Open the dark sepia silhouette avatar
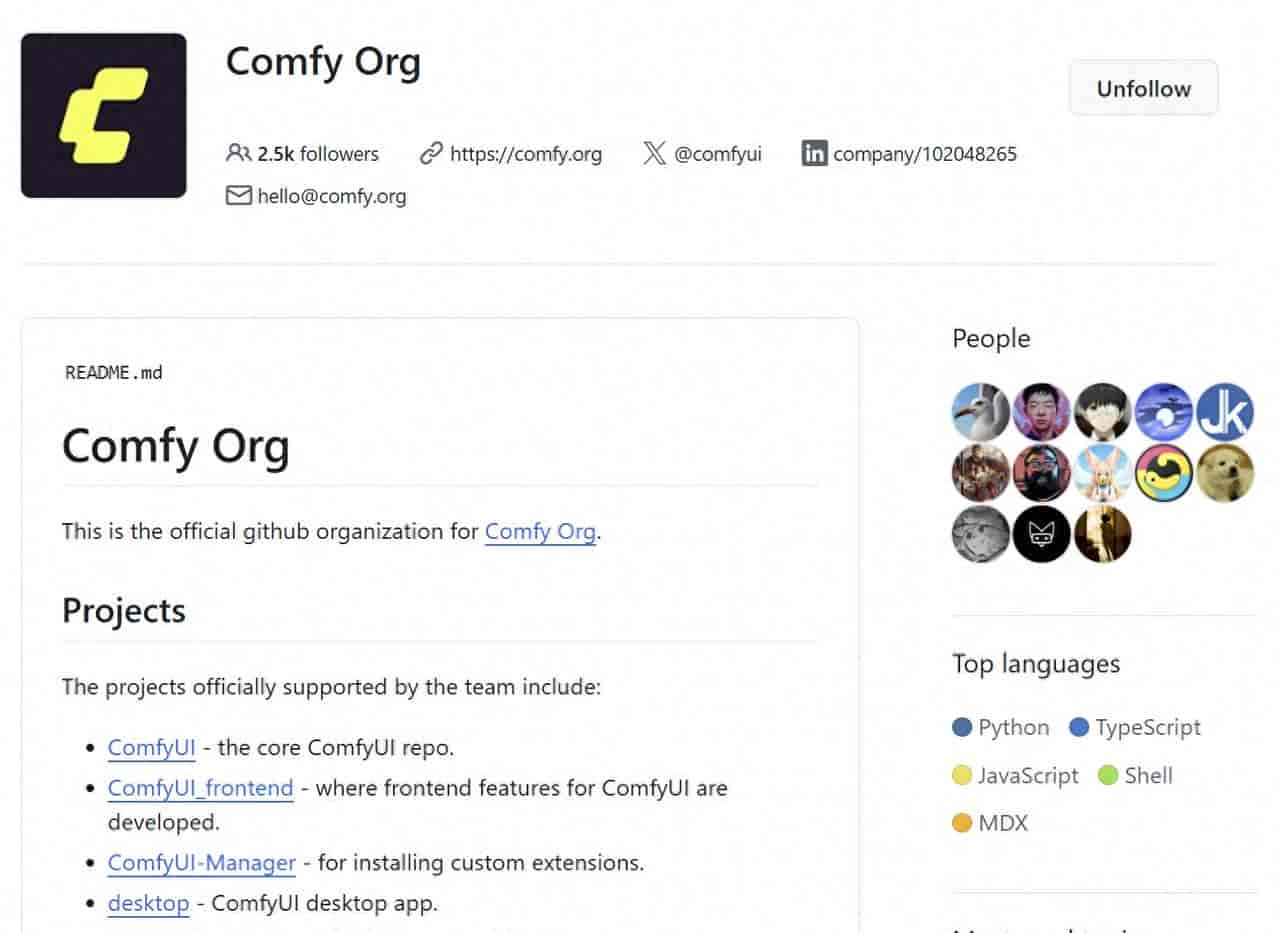Screen dimensions: 1280x933 [1103, 534]
